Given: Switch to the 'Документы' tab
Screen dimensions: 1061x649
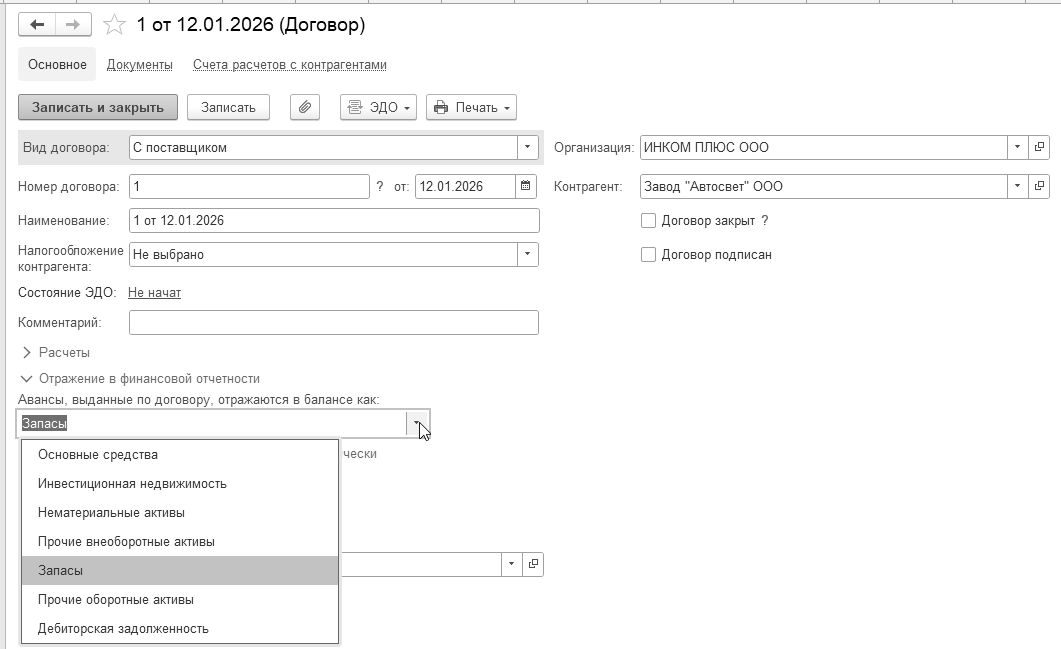Looking at the screenshot, I should 140,65.
